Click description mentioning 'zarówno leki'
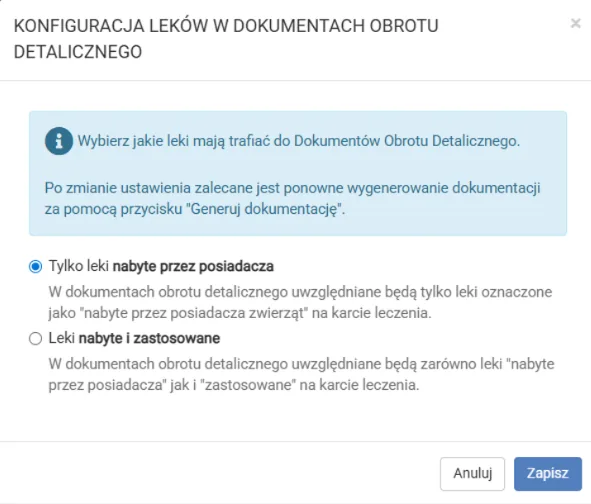Viewport: 591px width, 504px height. point(301,374)
